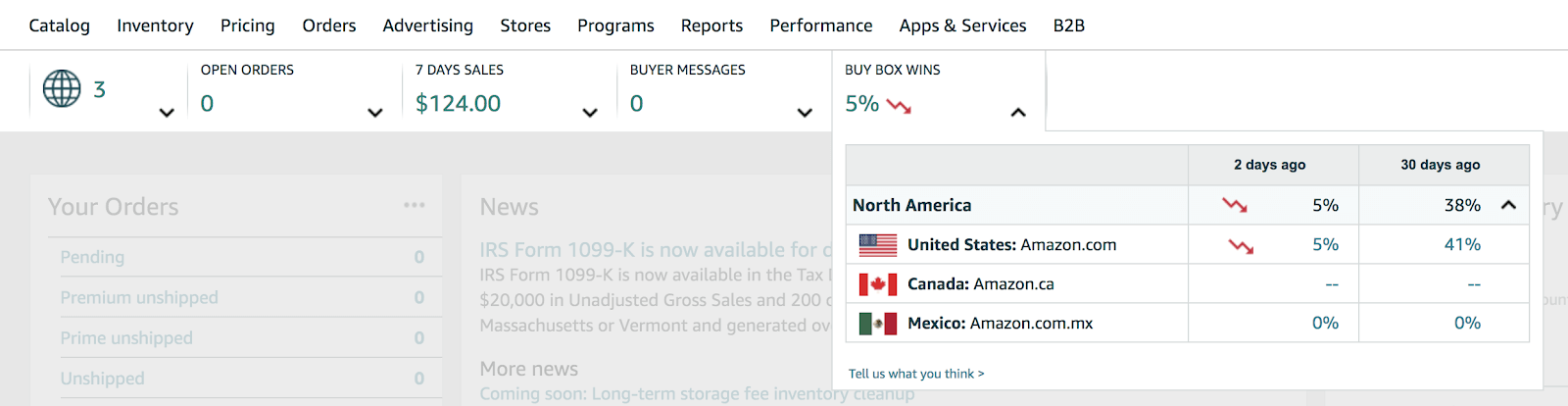Screen dimensions: 1568x406
Task: Click the Canada flag icon
Action: (x=878, y=284)
